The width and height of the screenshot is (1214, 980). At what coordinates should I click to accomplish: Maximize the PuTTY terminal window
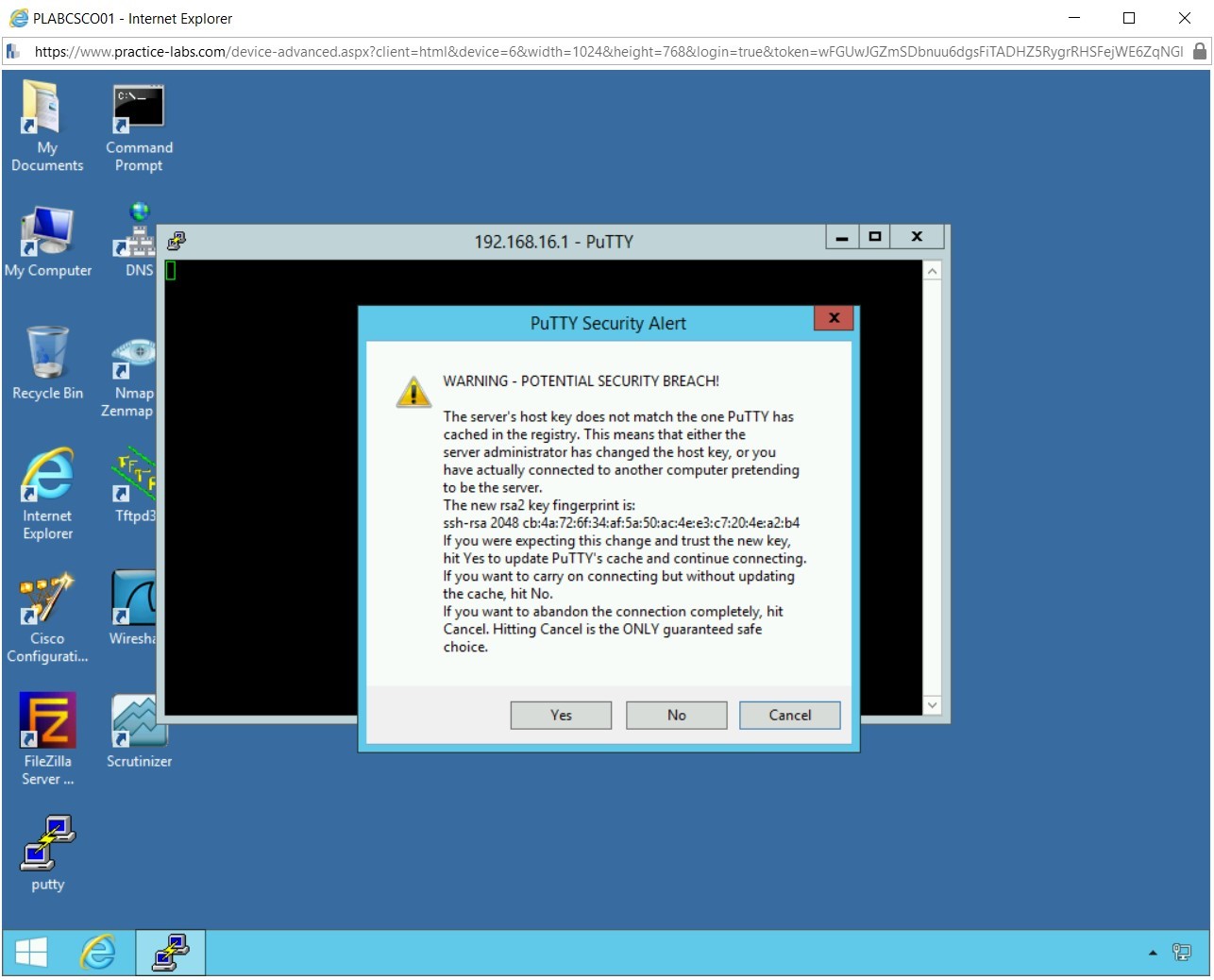875,237
